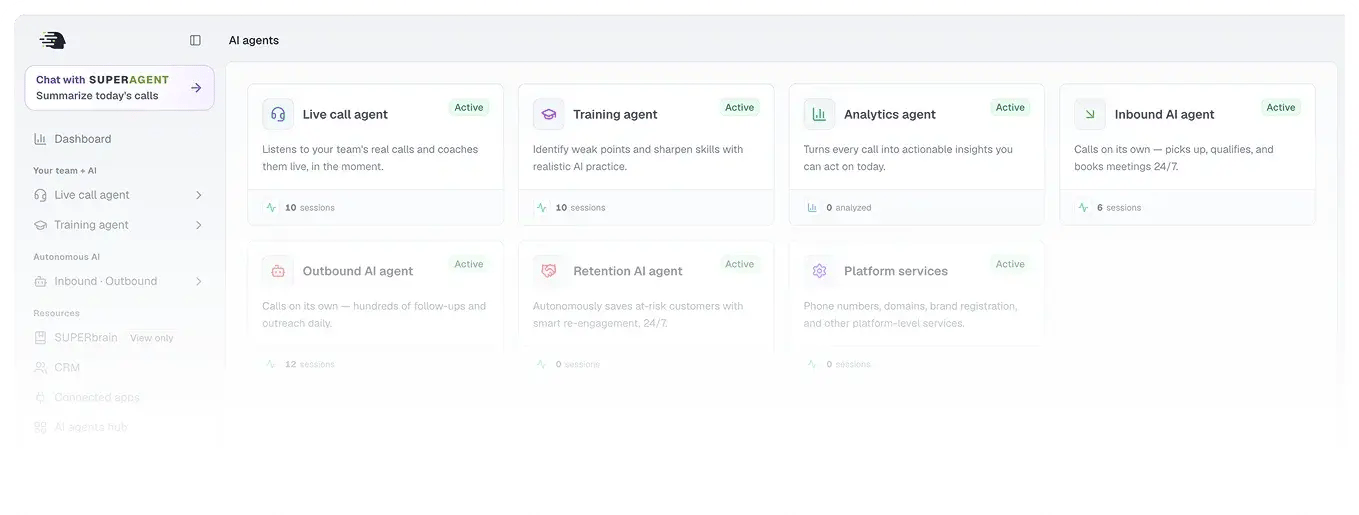
Task: Click the AI agents page heading
Action: 254,40
